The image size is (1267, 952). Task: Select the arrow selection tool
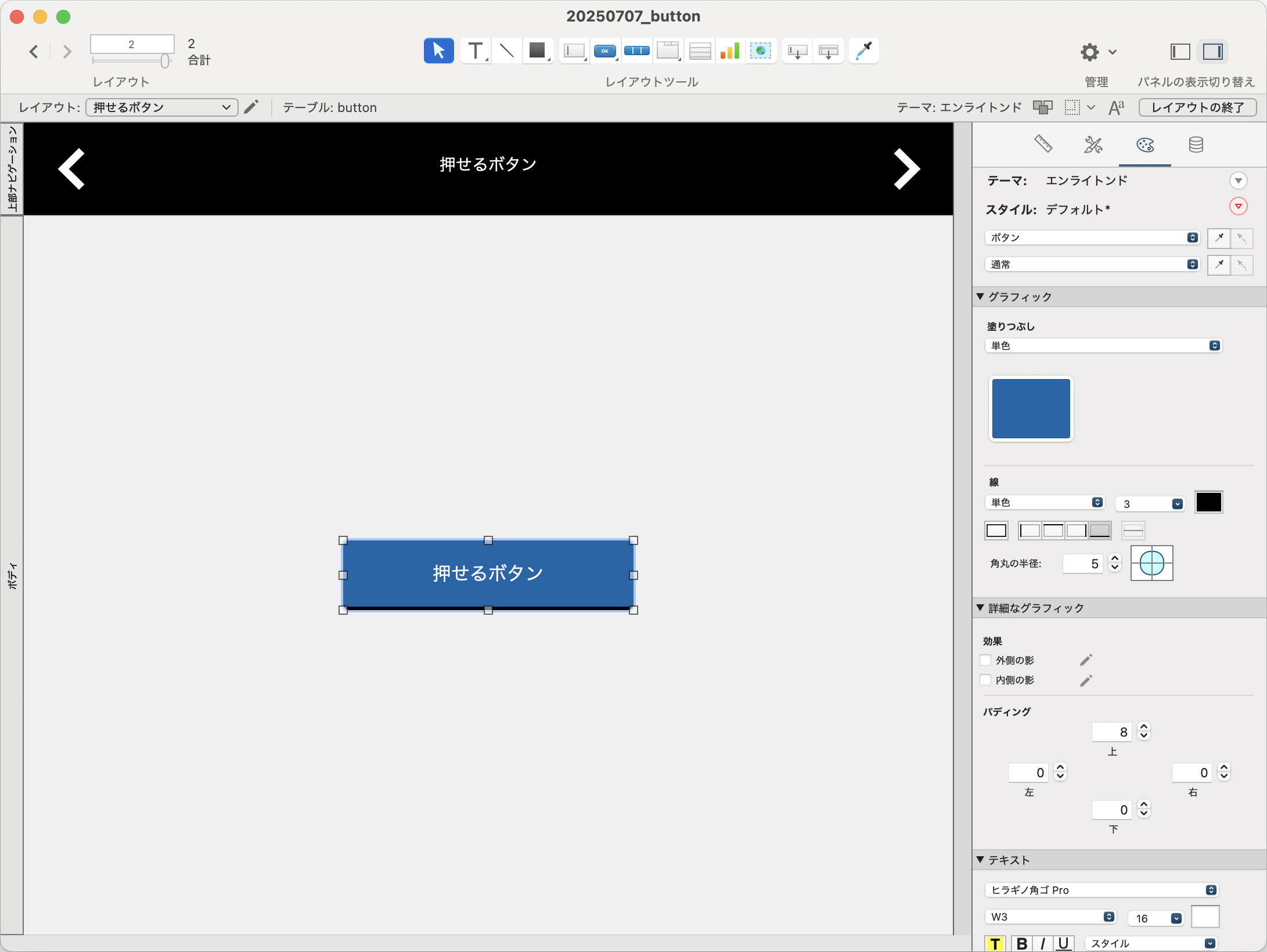click(x=438, y=51)
